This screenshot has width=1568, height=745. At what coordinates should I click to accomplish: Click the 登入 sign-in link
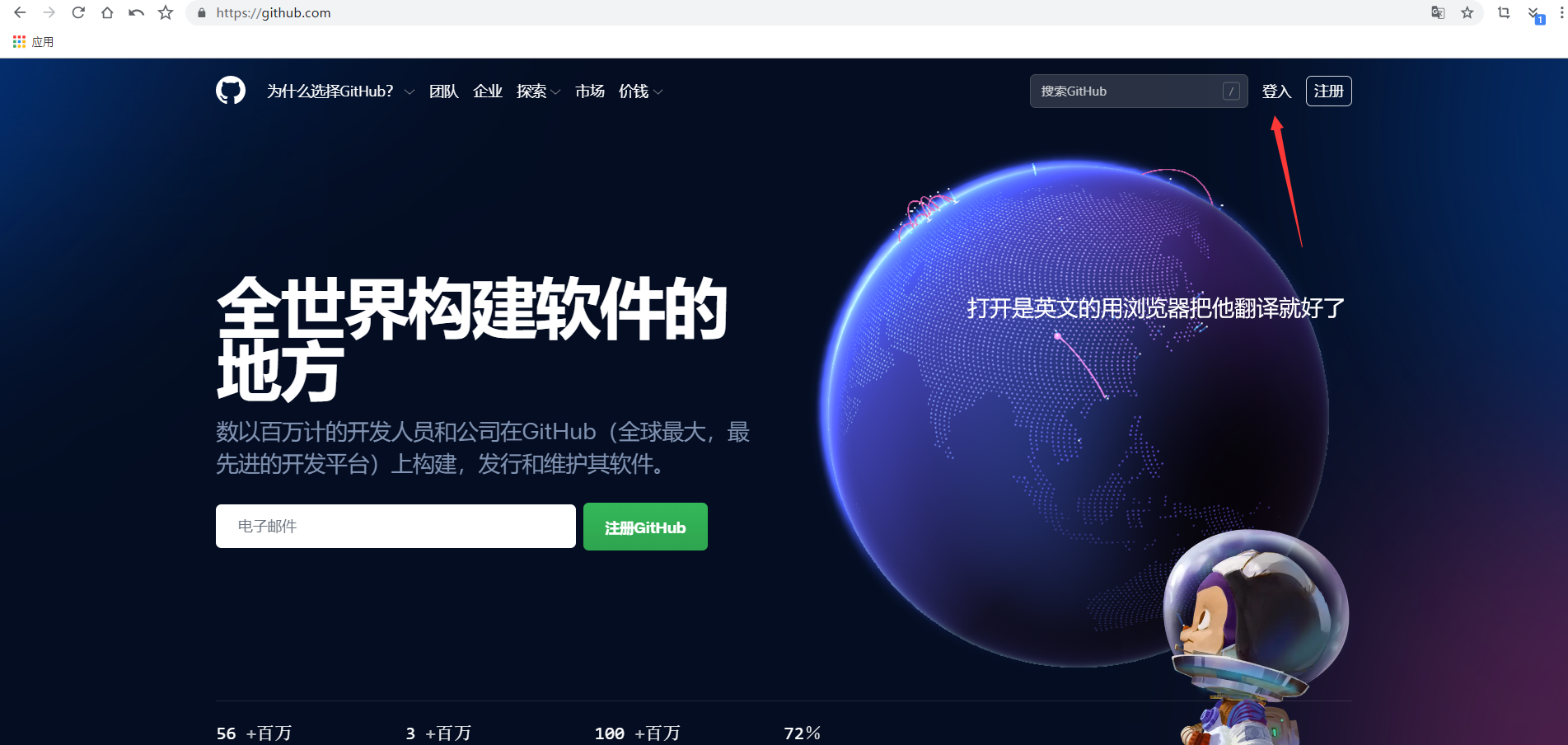click(x=1276, y=91)
